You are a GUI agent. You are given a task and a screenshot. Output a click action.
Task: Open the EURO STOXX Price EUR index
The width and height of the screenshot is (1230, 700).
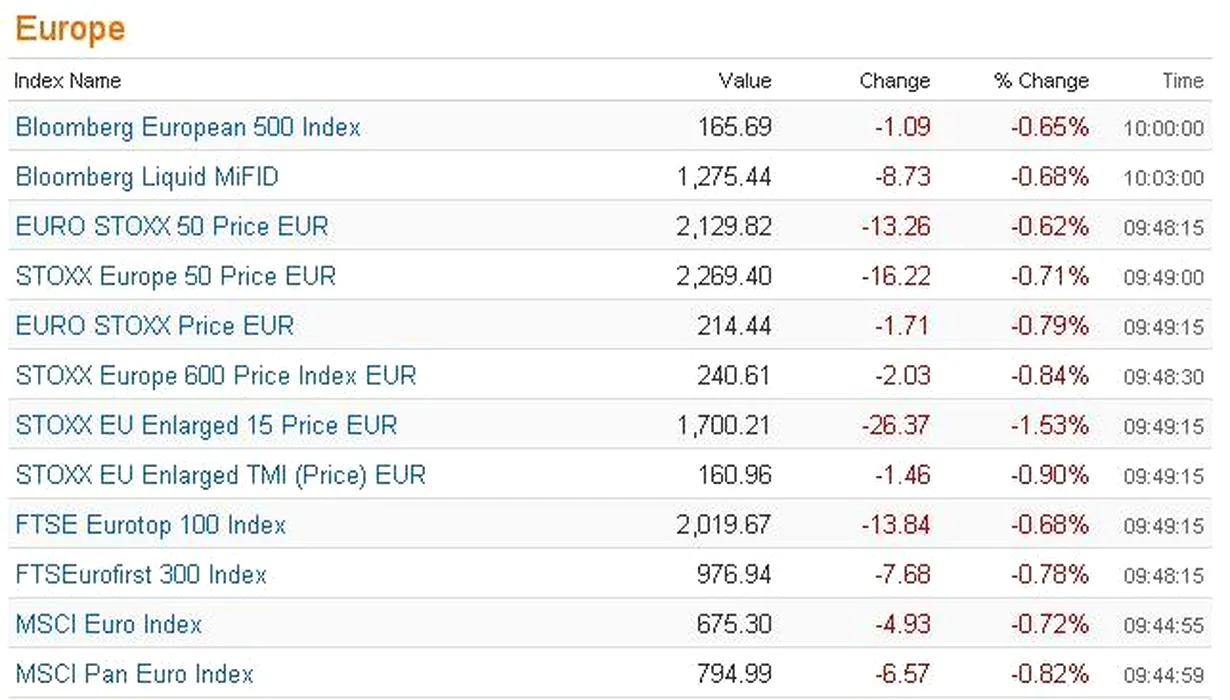point(155,326)
